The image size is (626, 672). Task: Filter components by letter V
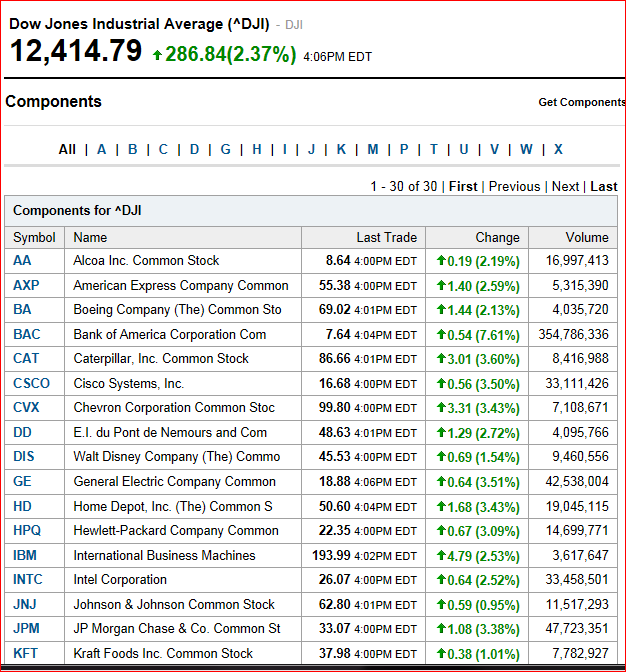[x=494, y=149]
